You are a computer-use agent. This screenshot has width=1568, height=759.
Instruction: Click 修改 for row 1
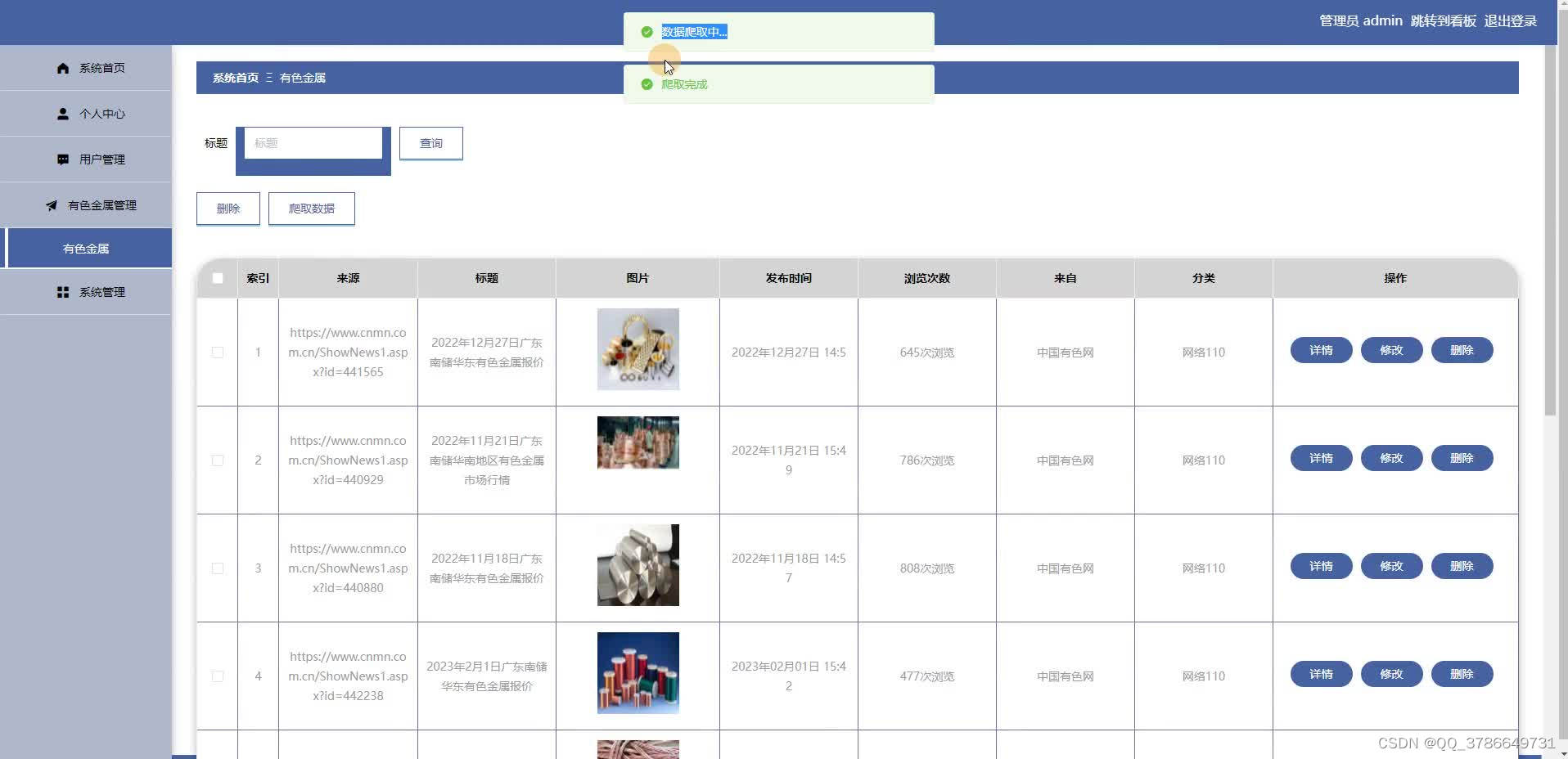(1391, 350)
